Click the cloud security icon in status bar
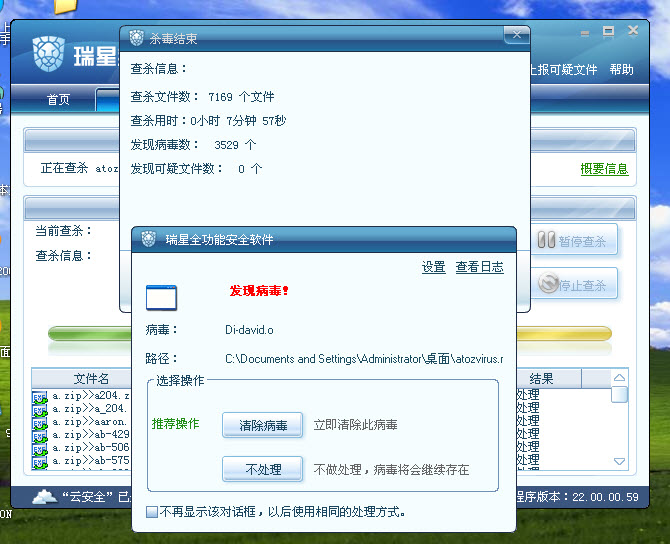The image size is (670, 544). pos(44,497)
